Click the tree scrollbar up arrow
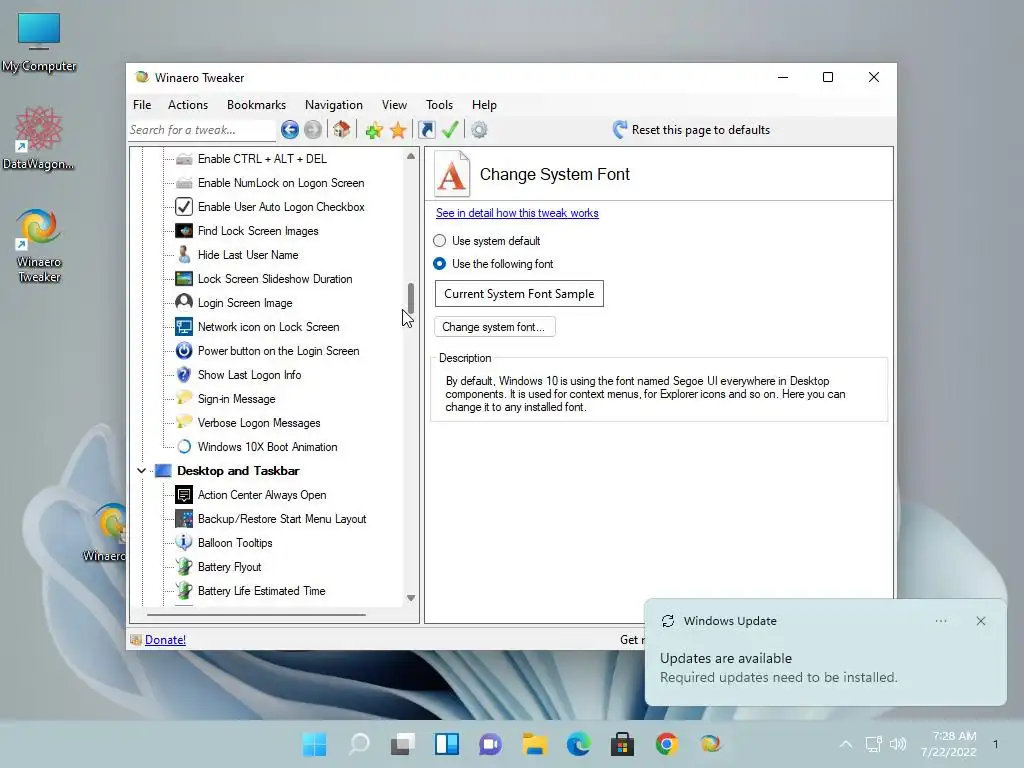1024x768 pixels. point(411,156)
